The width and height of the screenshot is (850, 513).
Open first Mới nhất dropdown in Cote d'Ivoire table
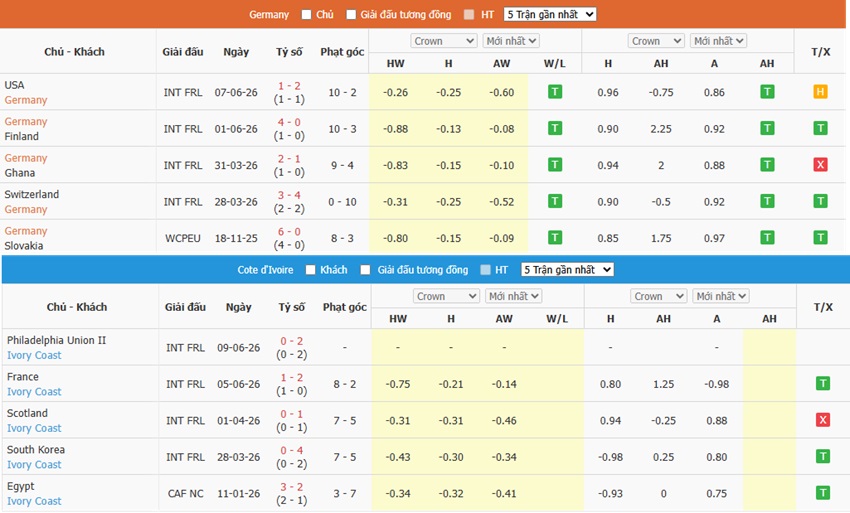click(513, 296)
